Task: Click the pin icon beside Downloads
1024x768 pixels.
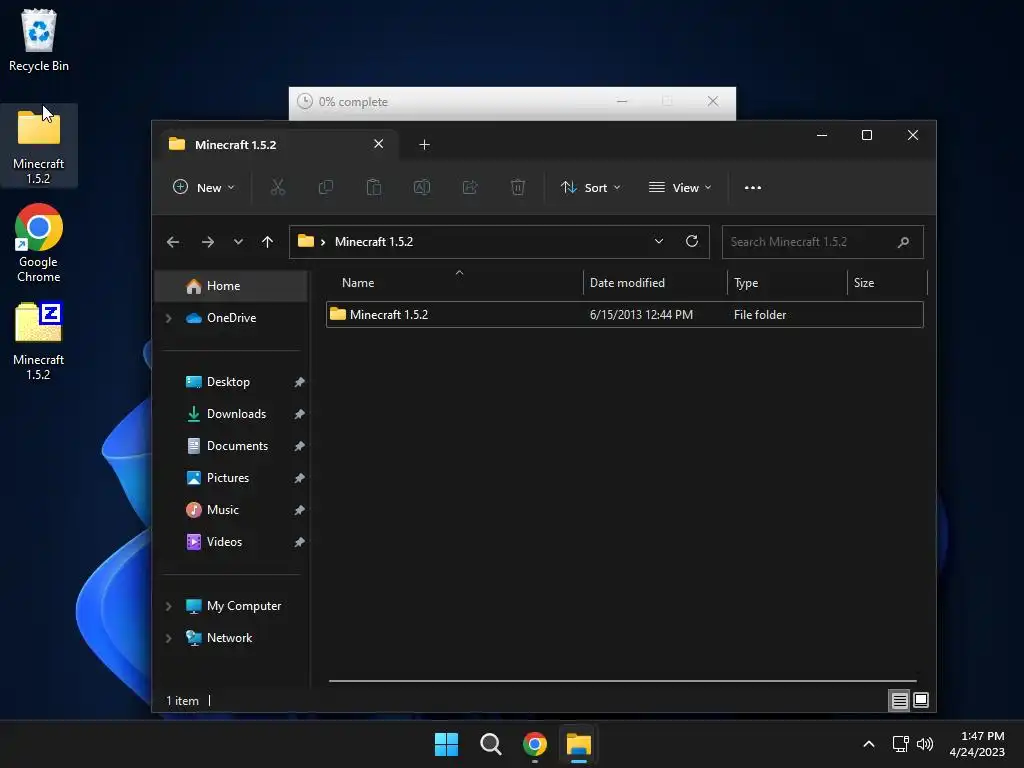Action: click(299, 414)
